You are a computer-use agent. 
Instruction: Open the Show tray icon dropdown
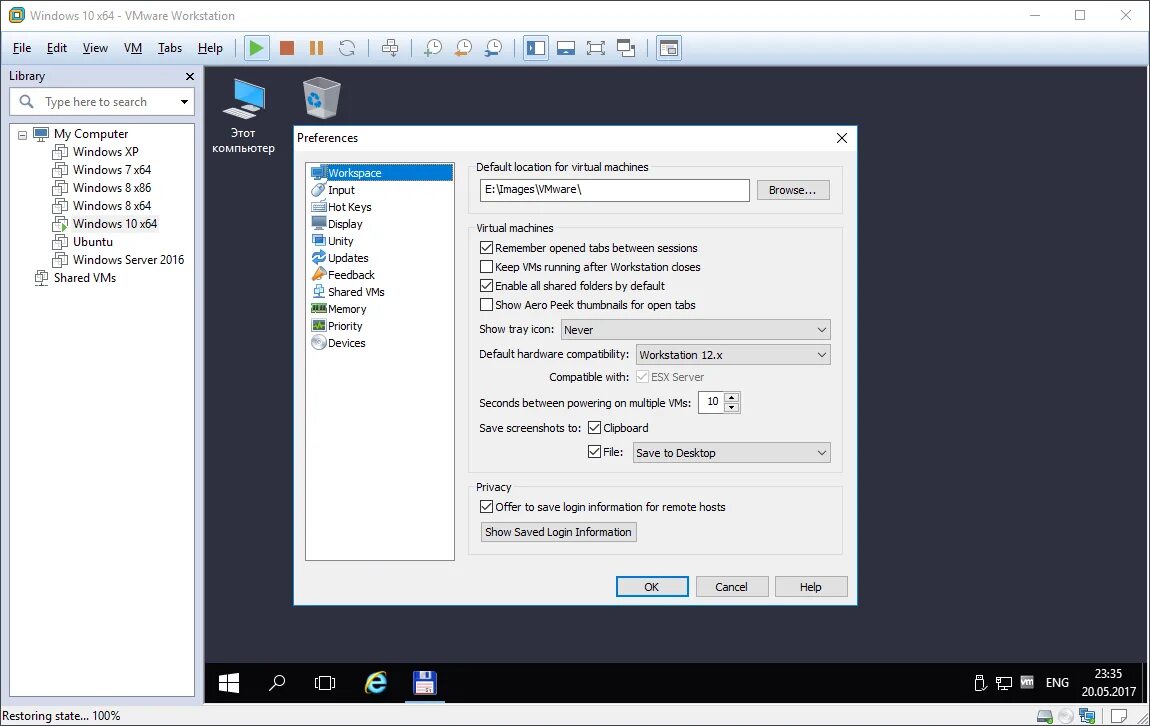(695, 330)
